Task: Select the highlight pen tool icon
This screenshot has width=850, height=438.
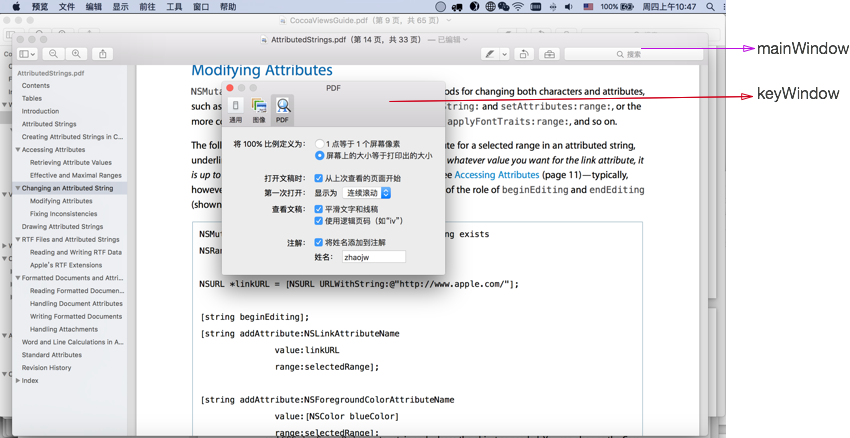Action: coord(490,54)
